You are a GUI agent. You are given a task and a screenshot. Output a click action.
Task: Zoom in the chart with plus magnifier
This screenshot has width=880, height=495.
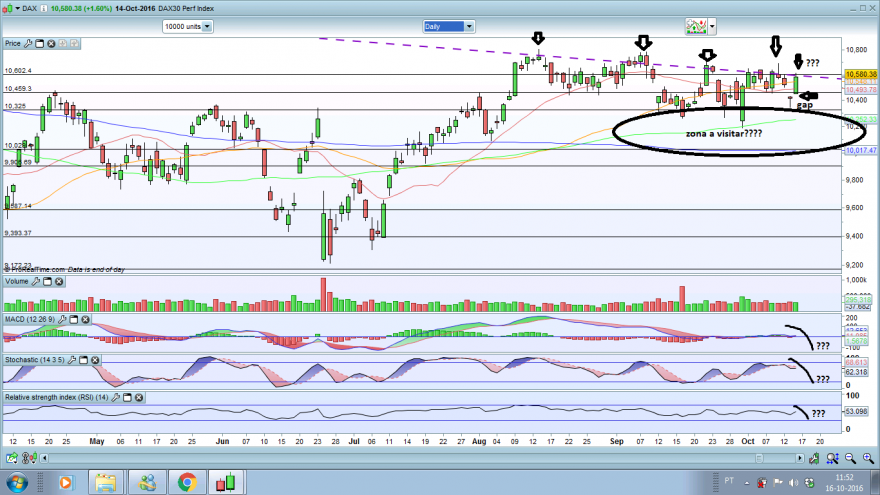click(868, 459)
